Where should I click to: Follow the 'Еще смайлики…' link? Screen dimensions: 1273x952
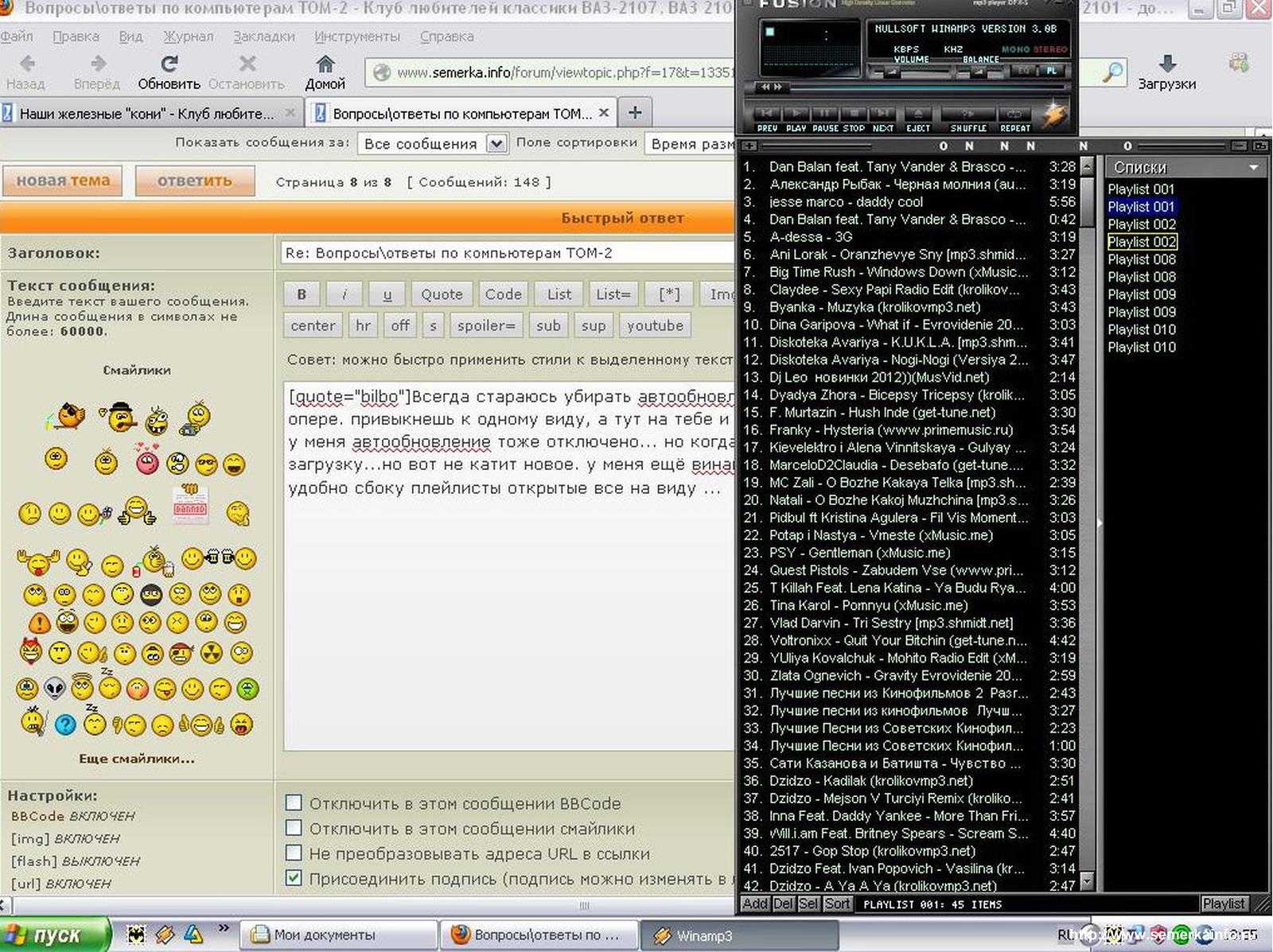[136, 759]
